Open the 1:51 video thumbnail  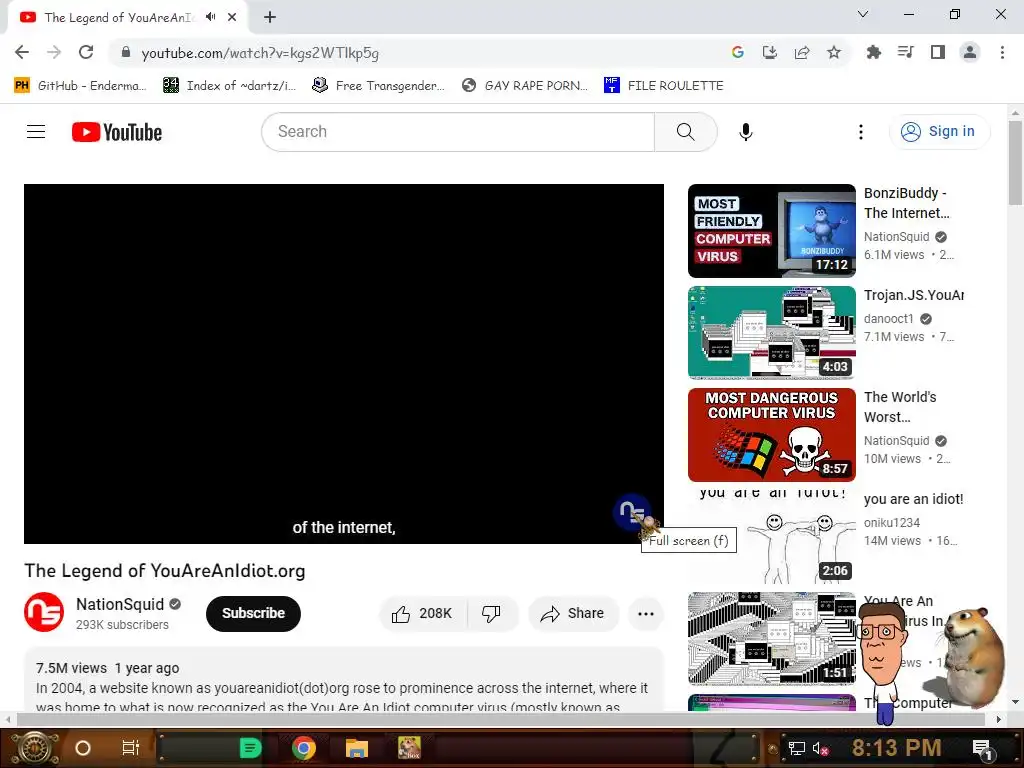coord(771,639)
